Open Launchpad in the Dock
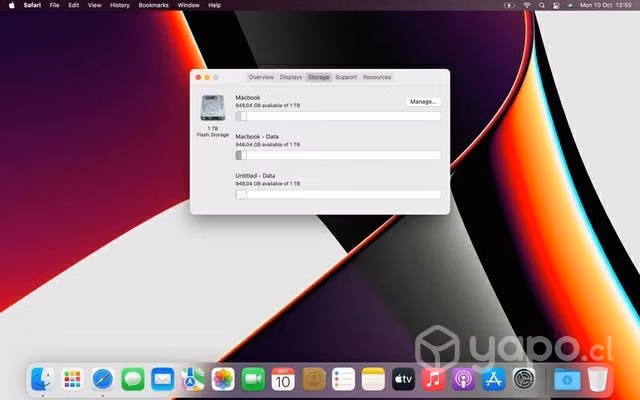The width and height of the screenshot is (640, 400). [72, 379]
